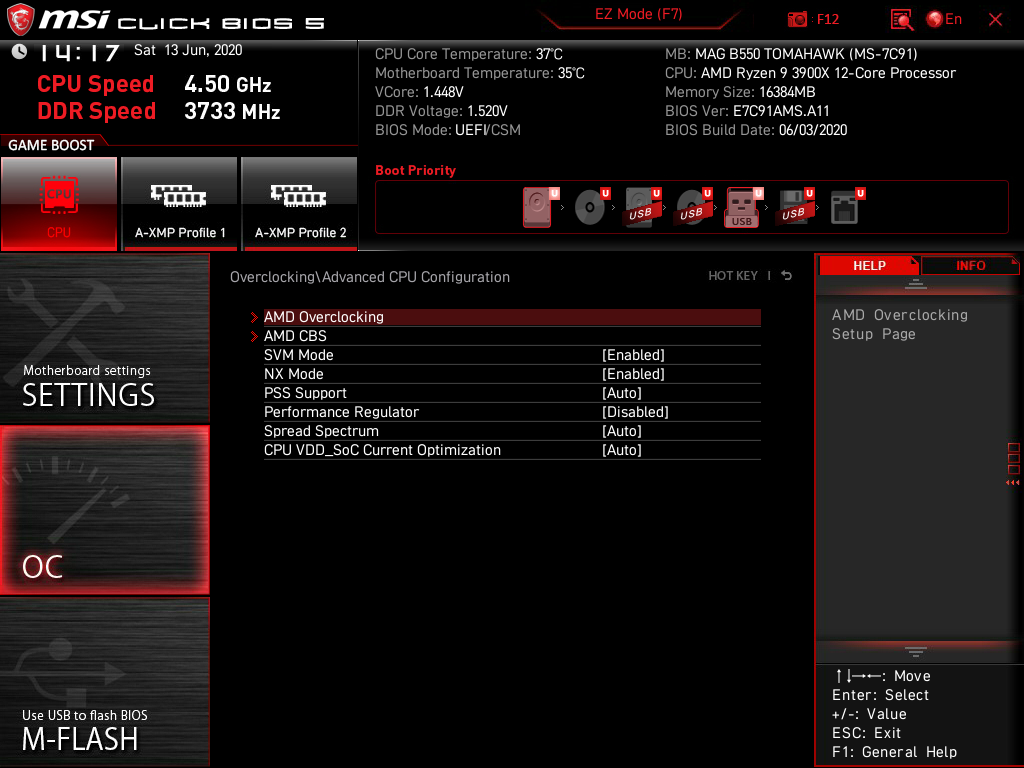The height and width of the screenshot is (768, 1024).
Task: Click the DDR Speed 3733 MHz reading
Action: click(159, 111)
